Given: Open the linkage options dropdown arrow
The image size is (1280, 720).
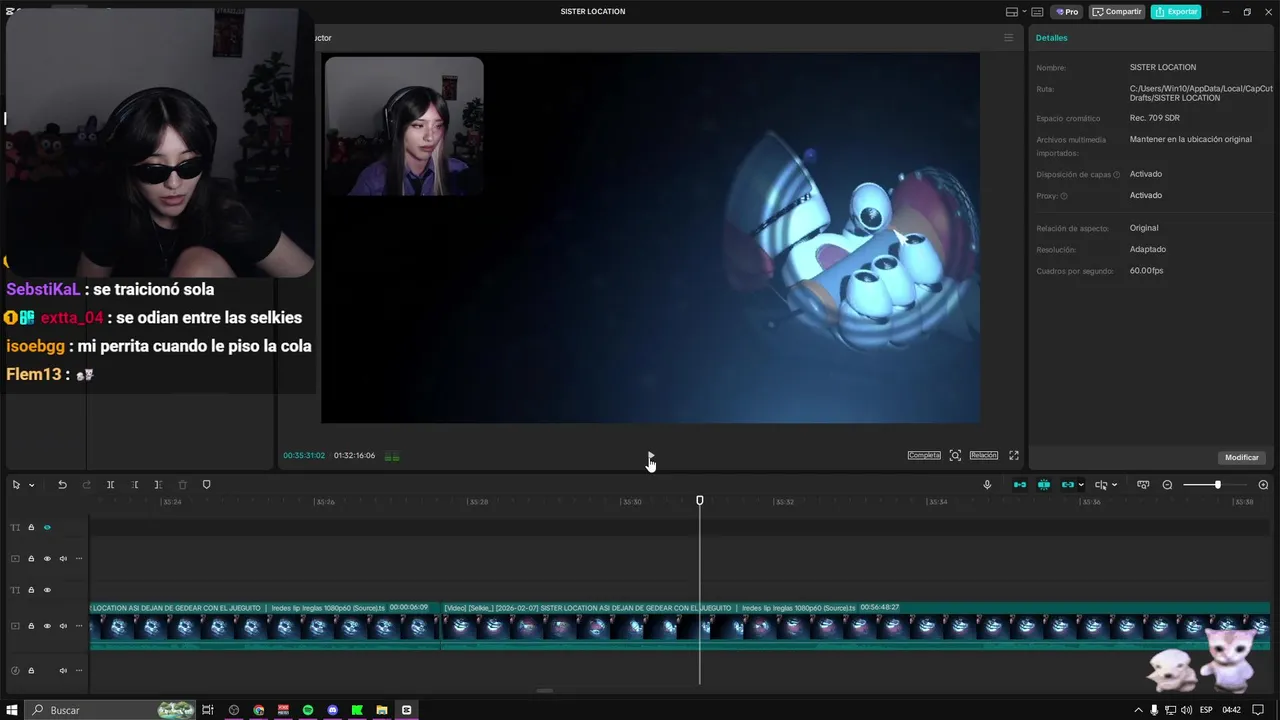Looking at the screenshot, I should [x=1081, y=485].
